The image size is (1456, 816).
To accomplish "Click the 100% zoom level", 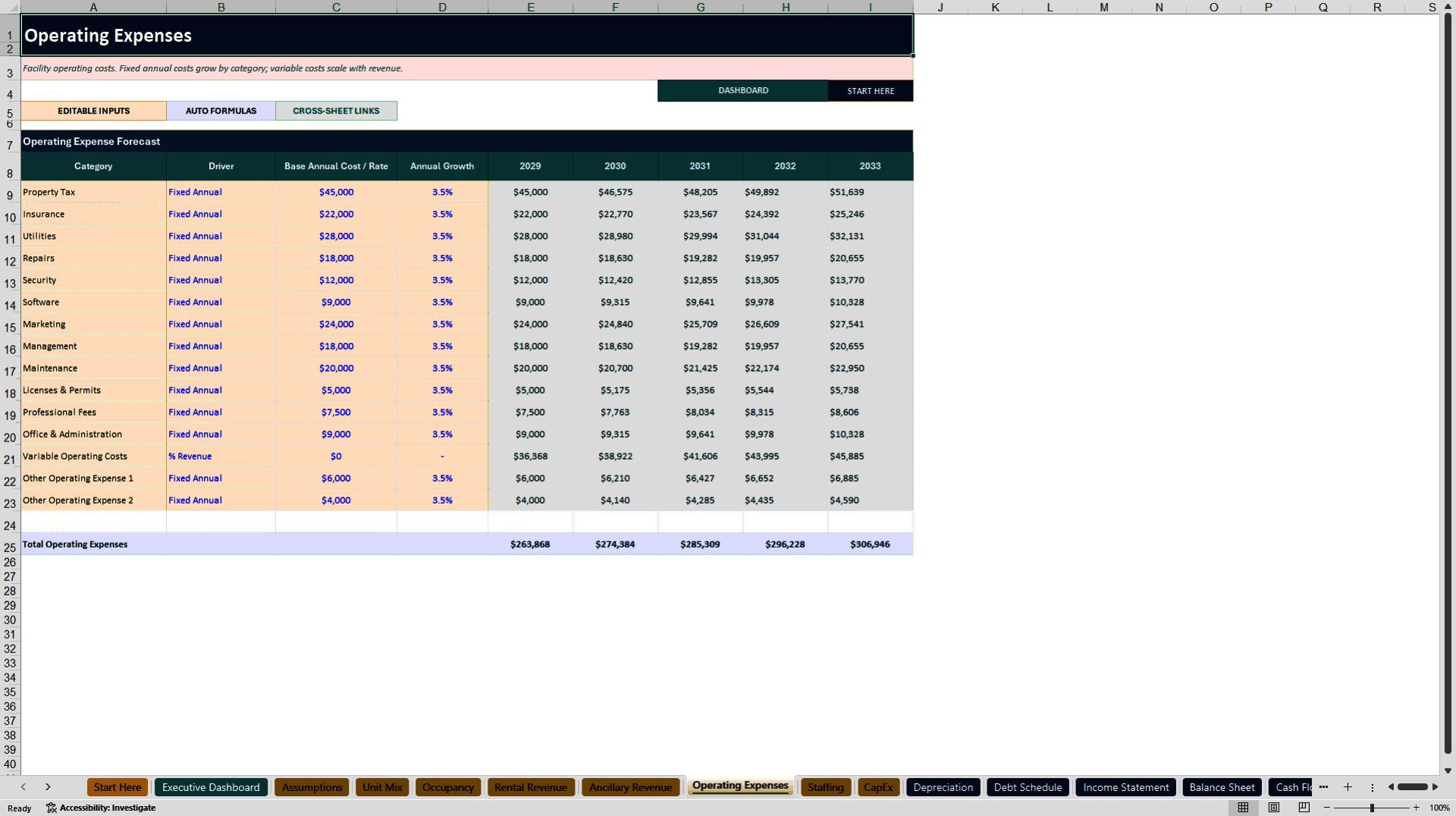I will tap(1439, 808).
